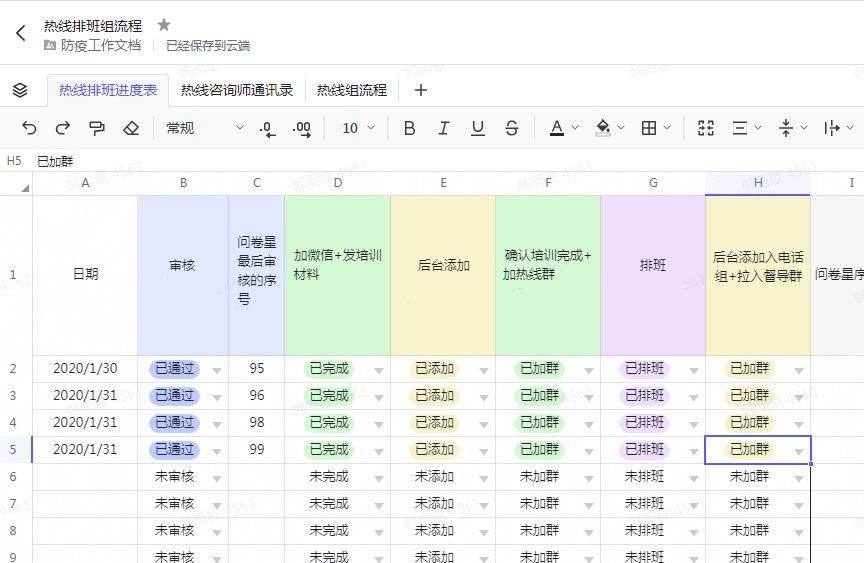
Task: Add a new sheet with plus button
Action: click(x=420, y=90)
